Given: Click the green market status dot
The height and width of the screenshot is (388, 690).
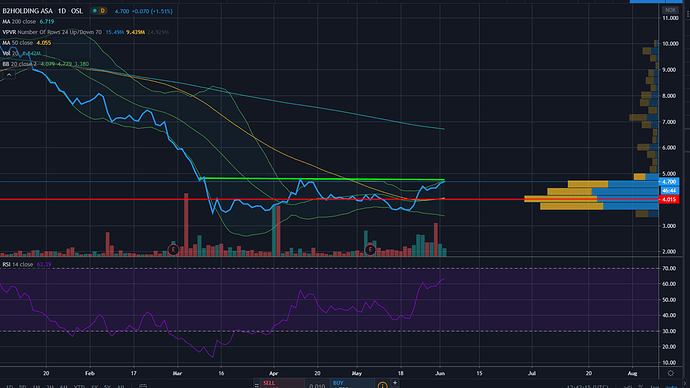Looking at the screenshot, I should pyautogui.click(x=95, y=11).
